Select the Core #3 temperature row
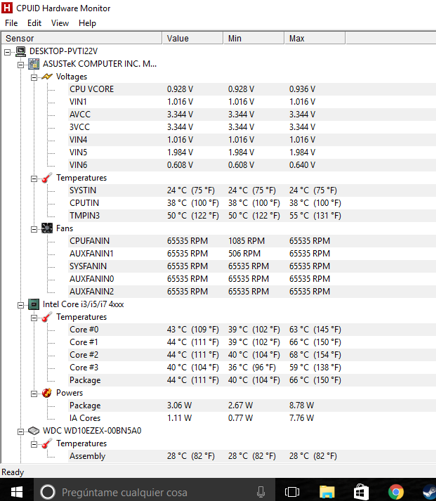Viewport: 436px width, 501px height. 252,368
